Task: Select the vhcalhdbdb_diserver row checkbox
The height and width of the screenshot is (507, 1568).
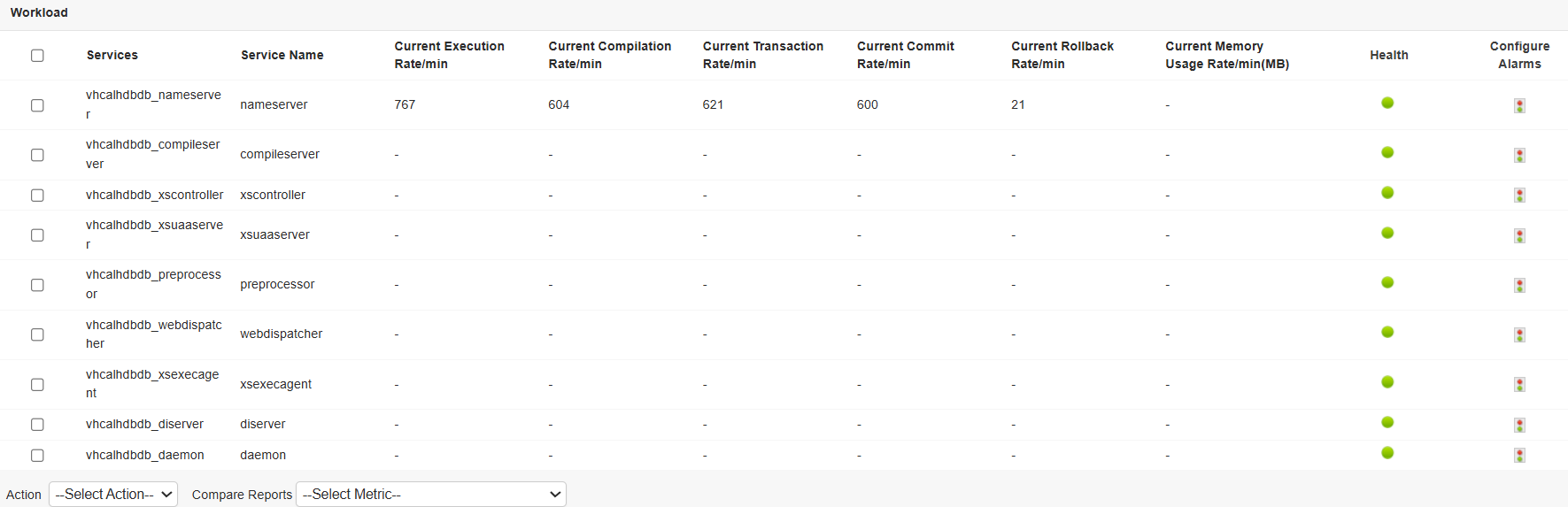Action: pos(37,425)
